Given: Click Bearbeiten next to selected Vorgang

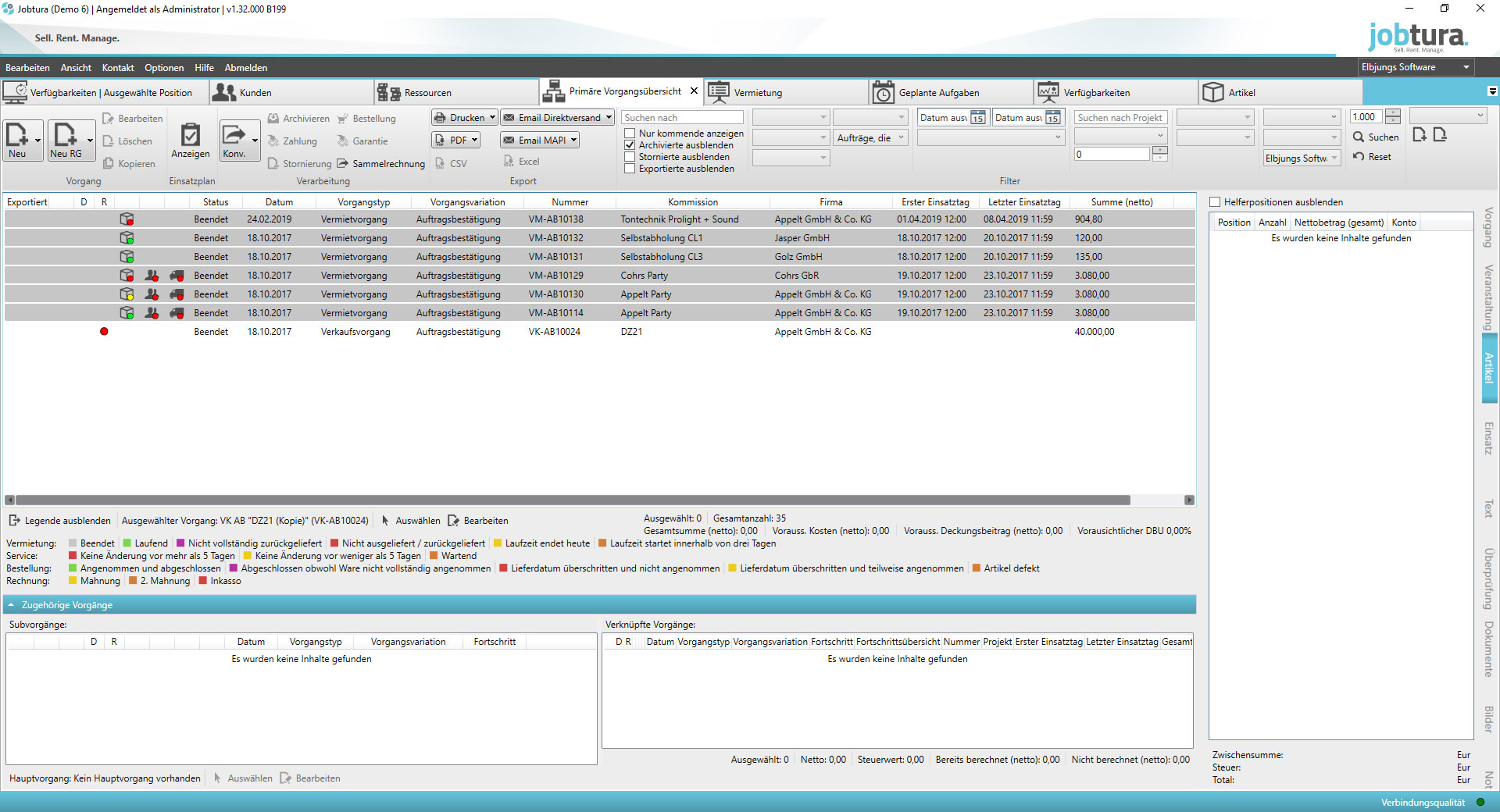Looking at the screenshot, I should tap(478, 521).
